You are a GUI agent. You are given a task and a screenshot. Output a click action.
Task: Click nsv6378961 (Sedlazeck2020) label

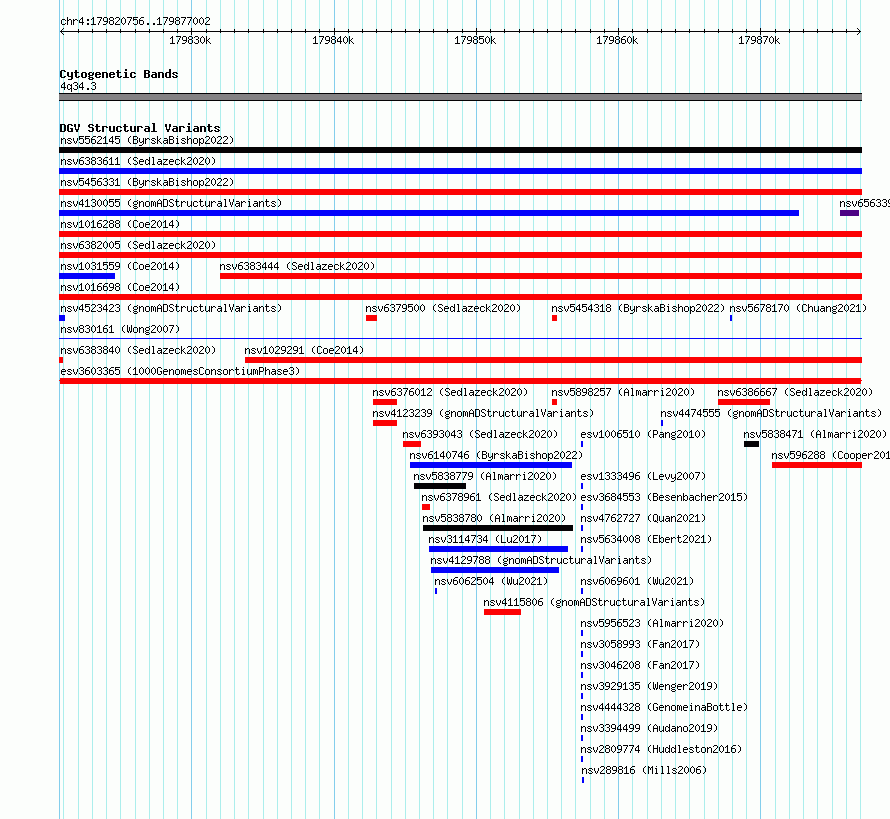click(499, 497)
